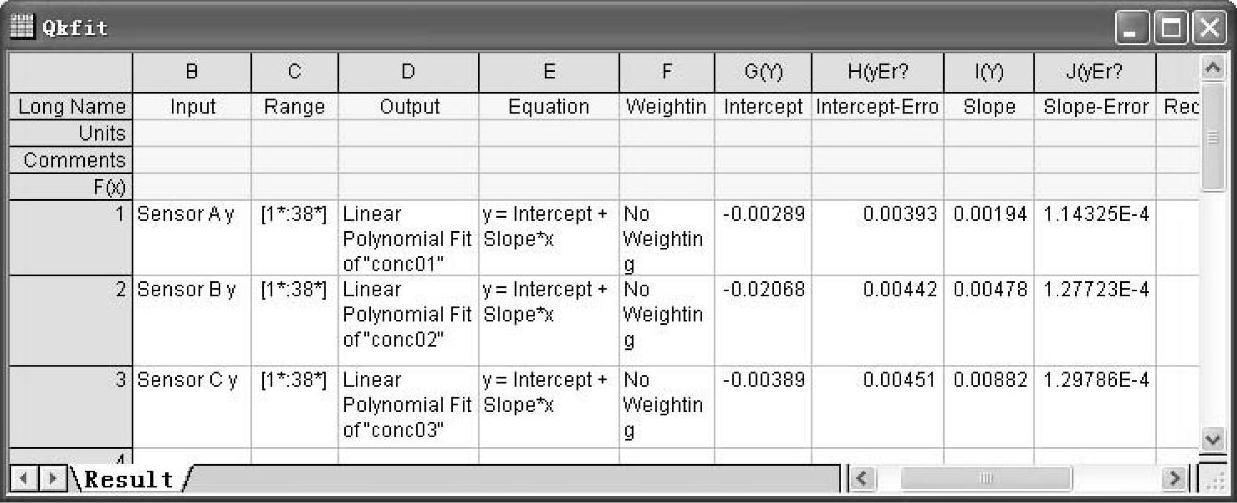Select row 3 header
The height and width of the screenshot is (503, 1237).
(69, 406)
